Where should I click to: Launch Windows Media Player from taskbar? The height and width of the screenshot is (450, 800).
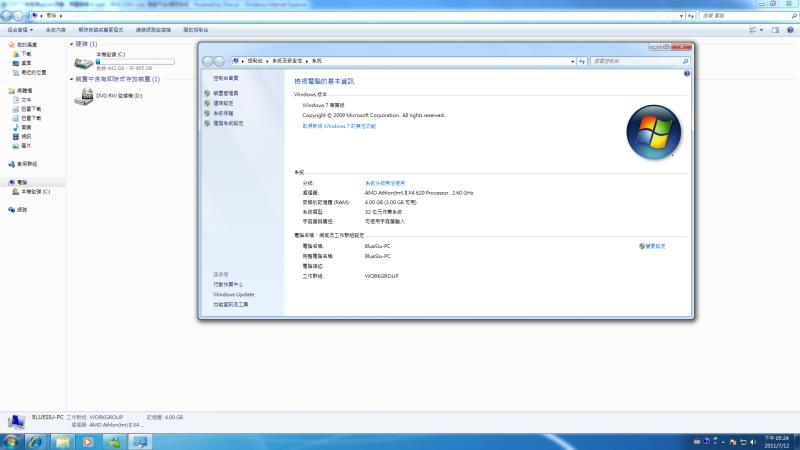[x=88, y=442]
